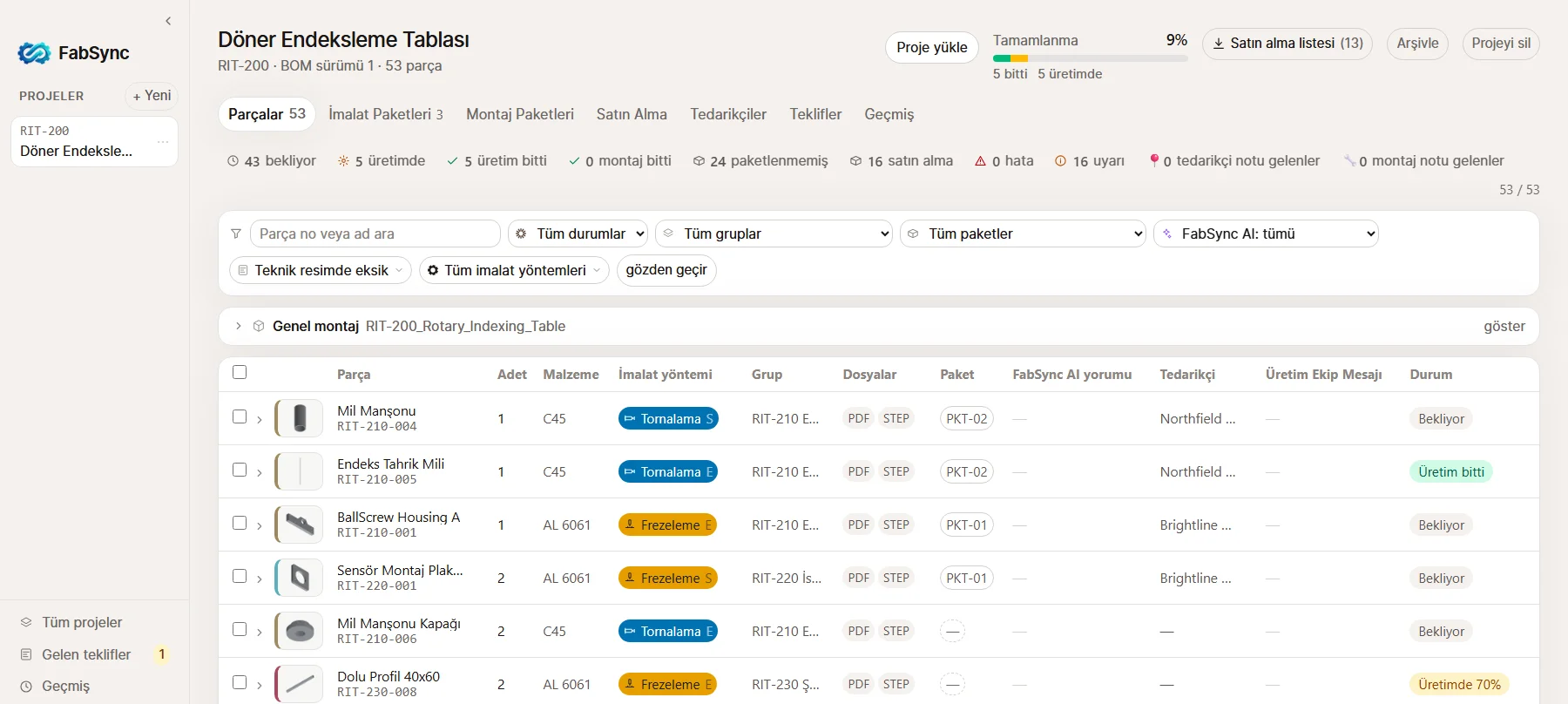Switch to the Teklifler tab
This screenshot has width=1568, height=704.
click(815, 114)
